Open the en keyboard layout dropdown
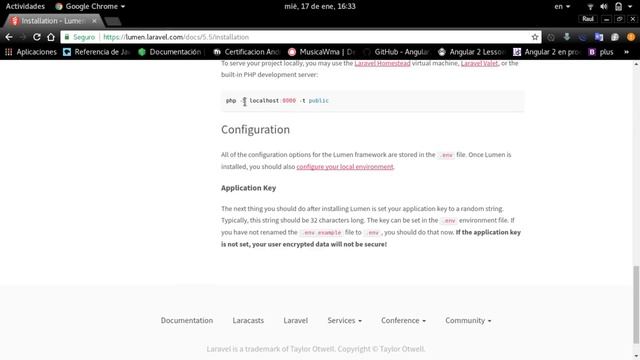Viewport: 640px width, 360px height. point(562,7)
